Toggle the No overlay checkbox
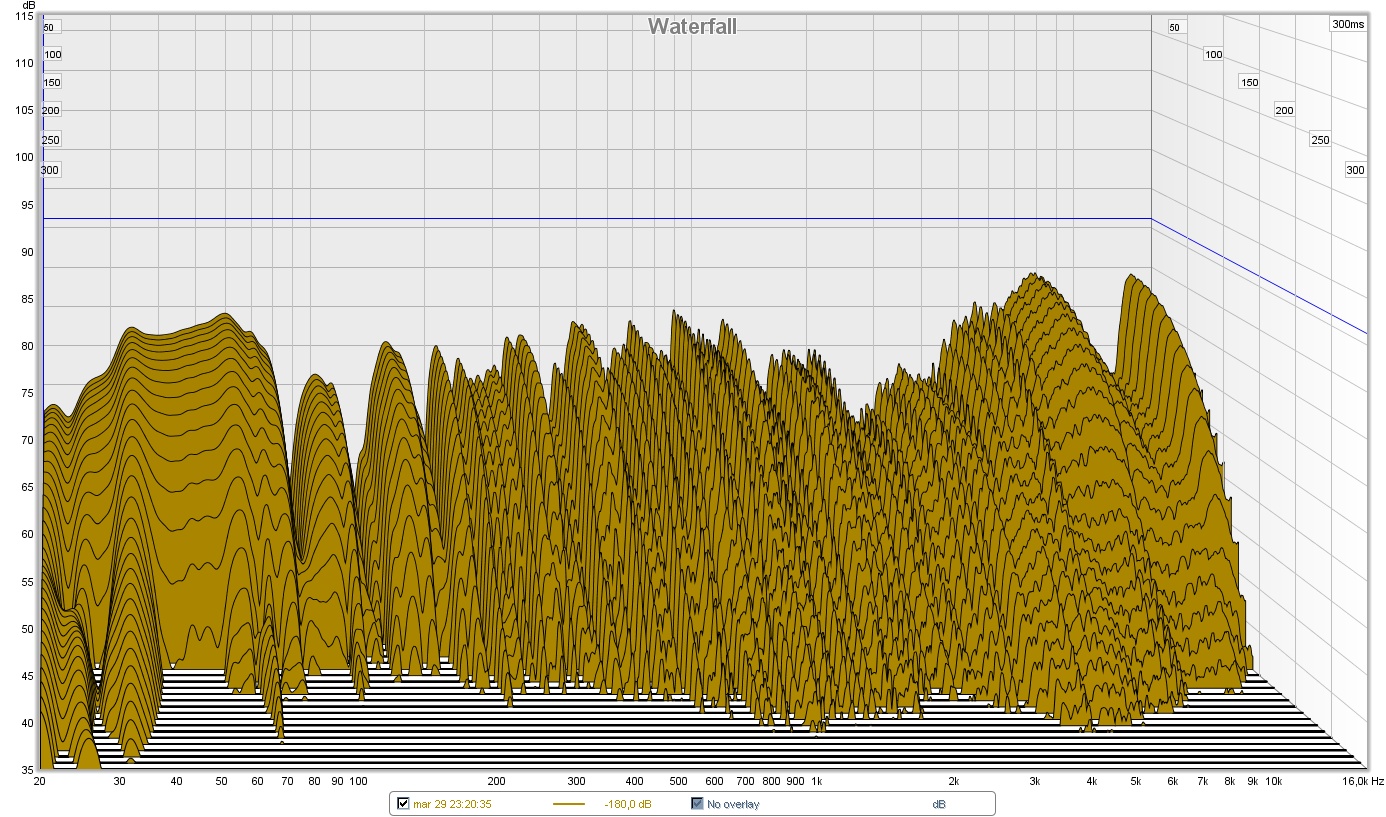 coord(698,804)
